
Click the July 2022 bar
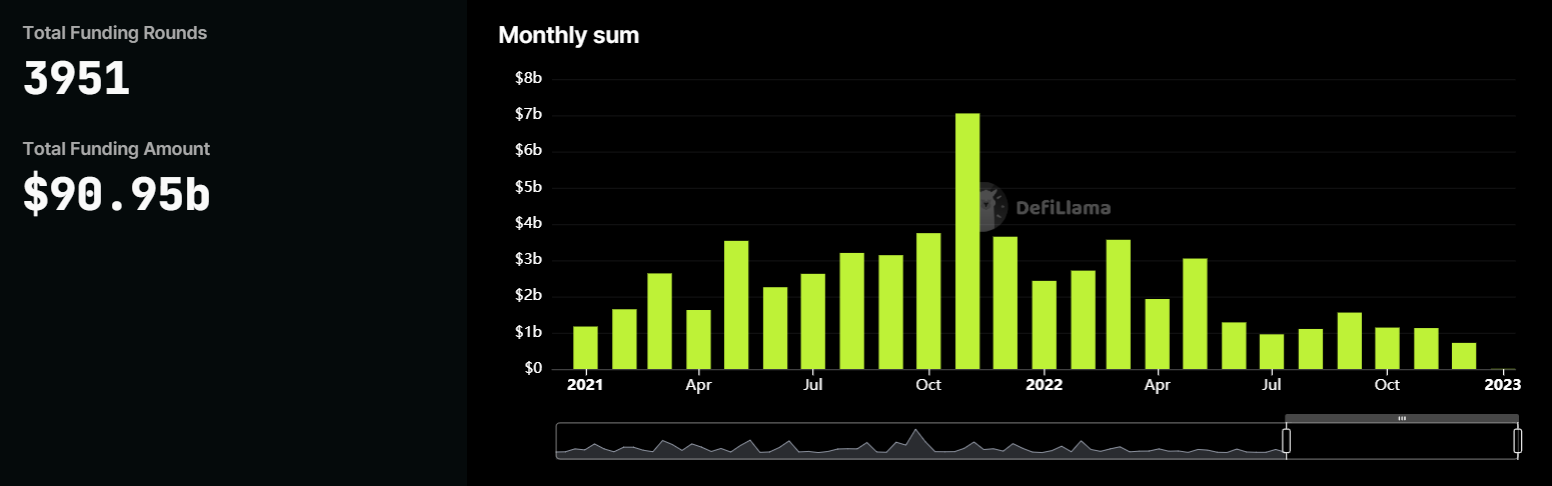point(1272,352)
